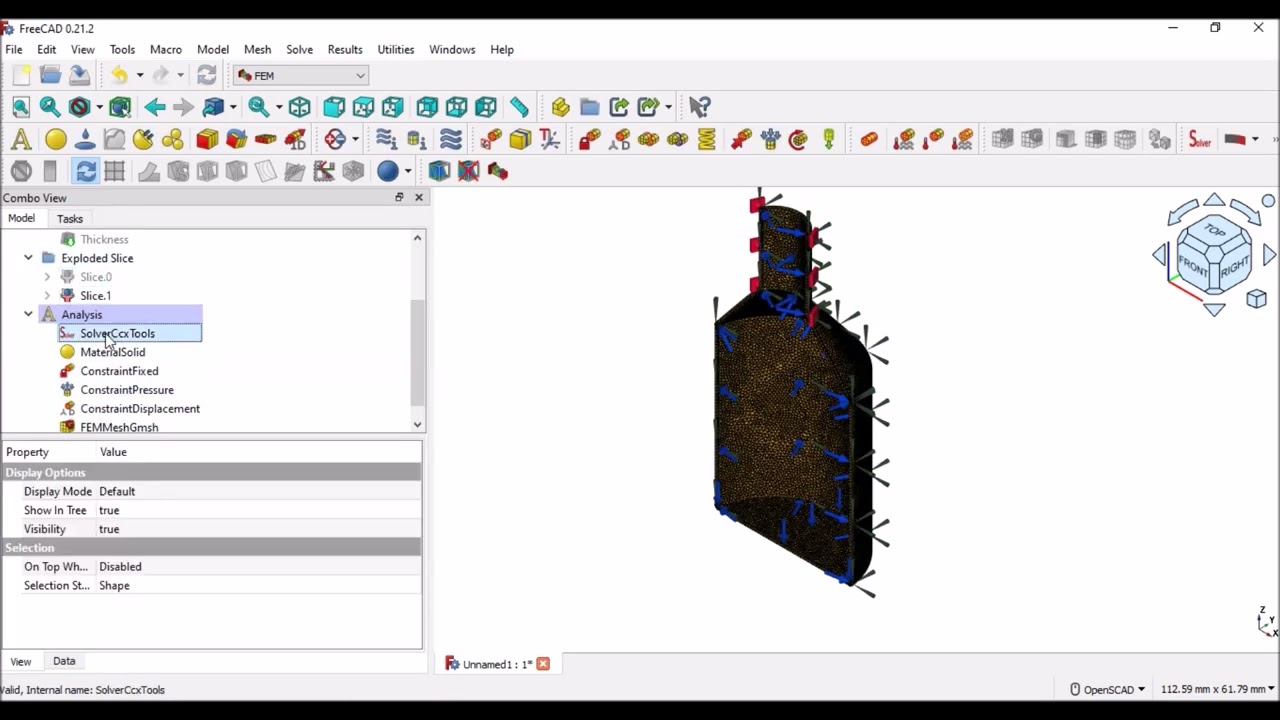Click the navigation cube TOP face

(x=1214, y=231)
